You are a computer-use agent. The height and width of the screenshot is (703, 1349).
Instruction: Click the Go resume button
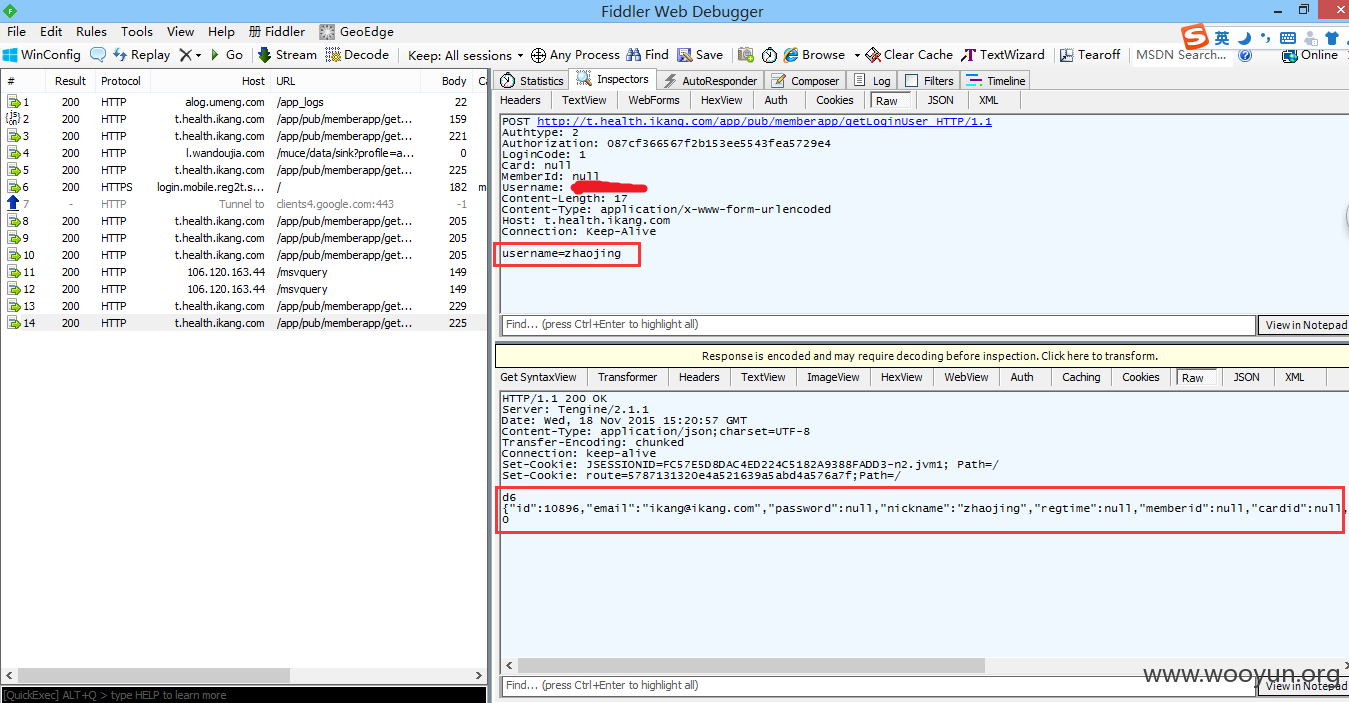coord(226,55)
